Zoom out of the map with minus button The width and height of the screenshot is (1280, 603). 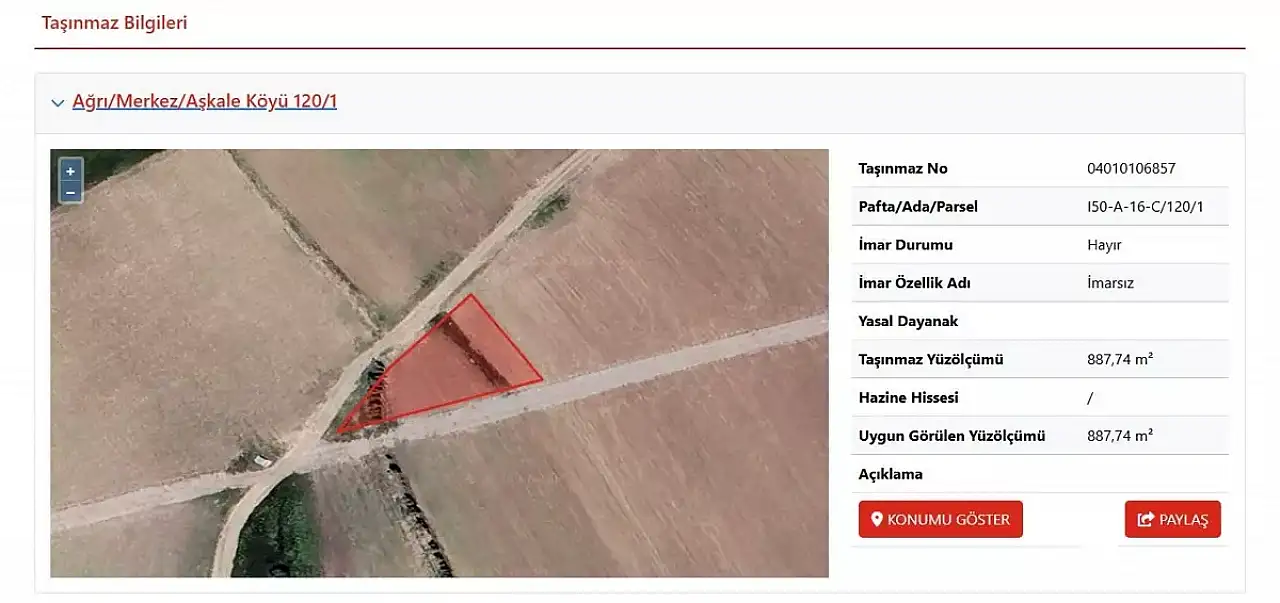point(70,191)
